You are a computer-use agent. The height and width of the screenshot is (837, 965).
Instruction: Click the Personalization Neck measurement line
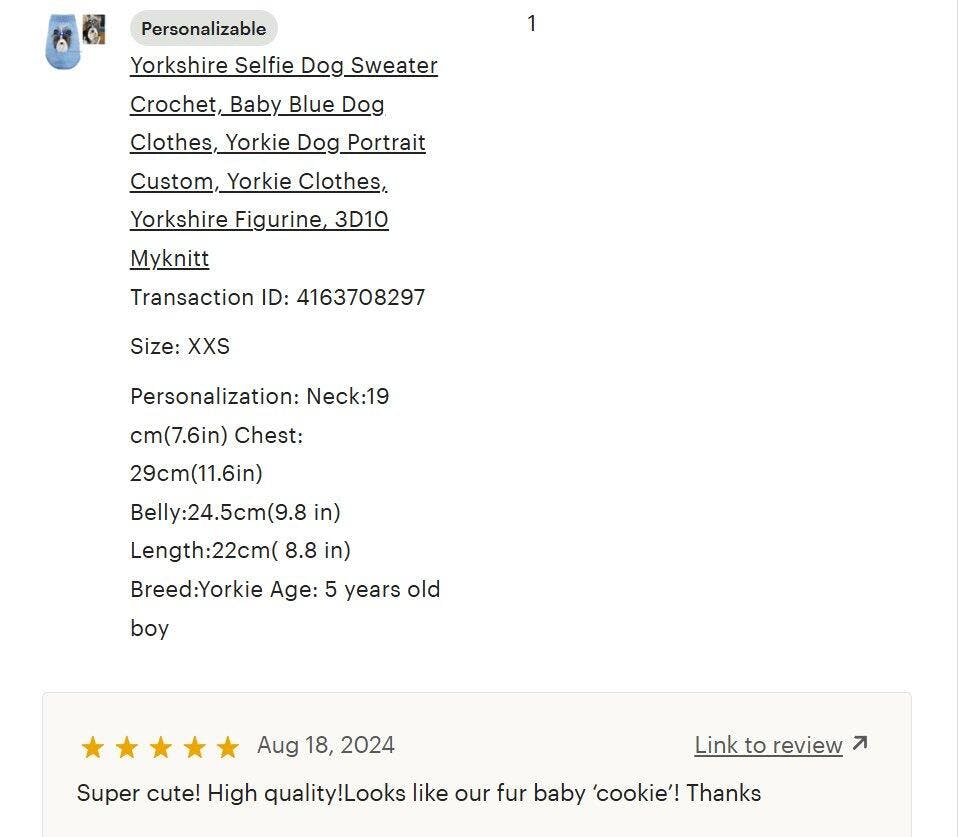(x=259, y=396)
